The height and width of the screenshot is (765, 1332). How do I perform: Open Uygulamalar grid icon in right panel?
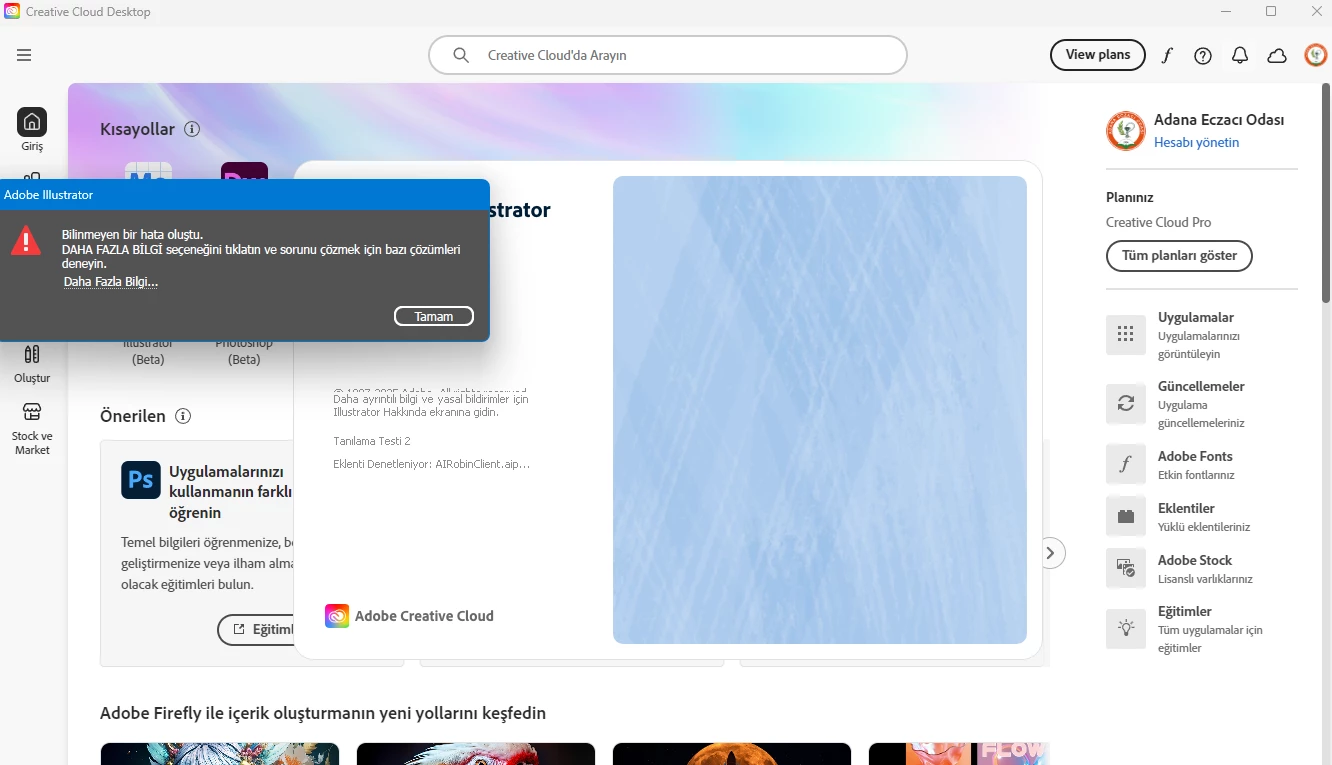pyautogui.click(x=1126, y=335)
